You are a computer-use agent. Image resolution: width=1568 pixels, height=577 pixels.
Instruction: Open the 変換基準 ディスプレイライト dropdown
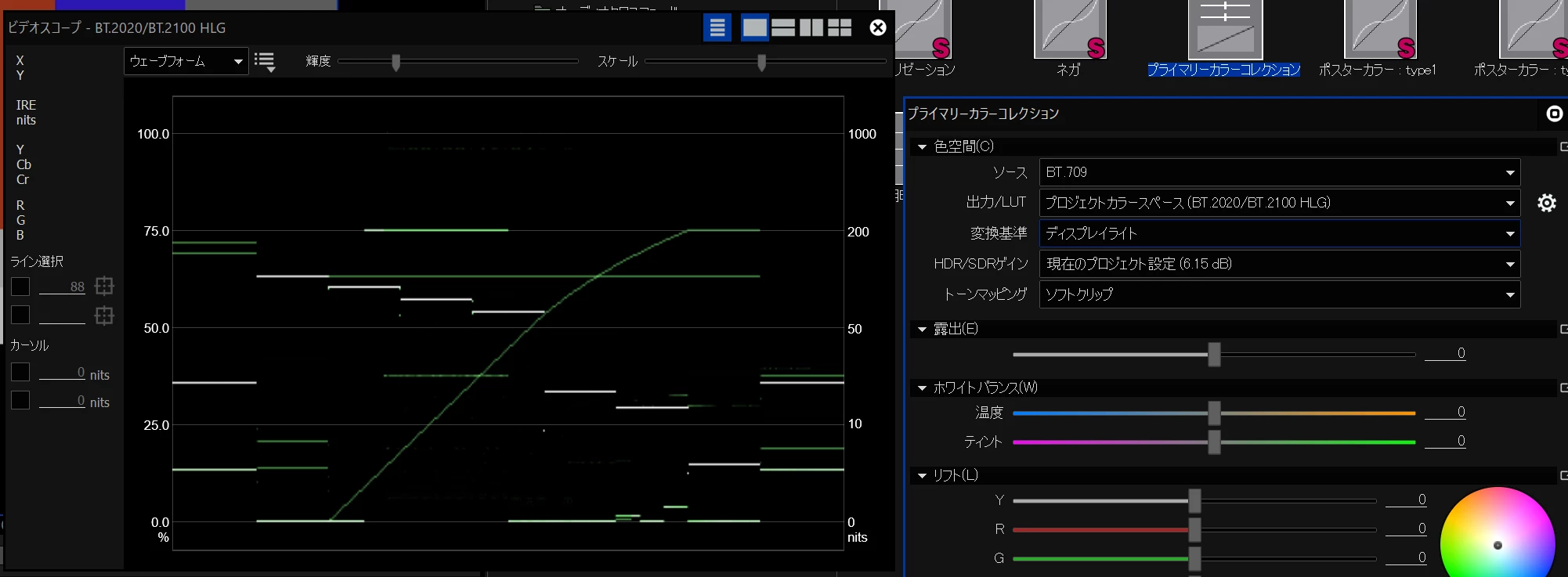point(1280,233)
